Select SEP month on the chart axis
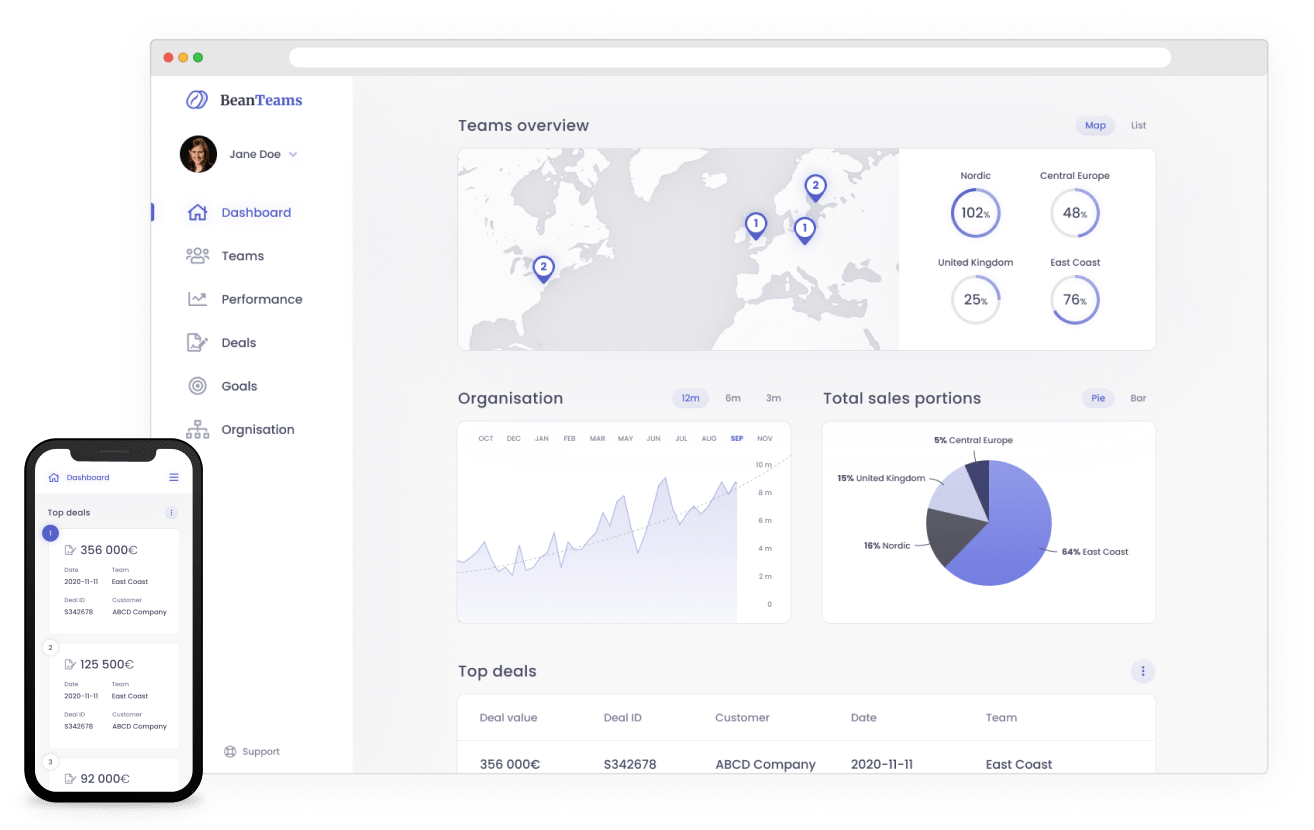 pyautogui.click(x=737, y=438)
